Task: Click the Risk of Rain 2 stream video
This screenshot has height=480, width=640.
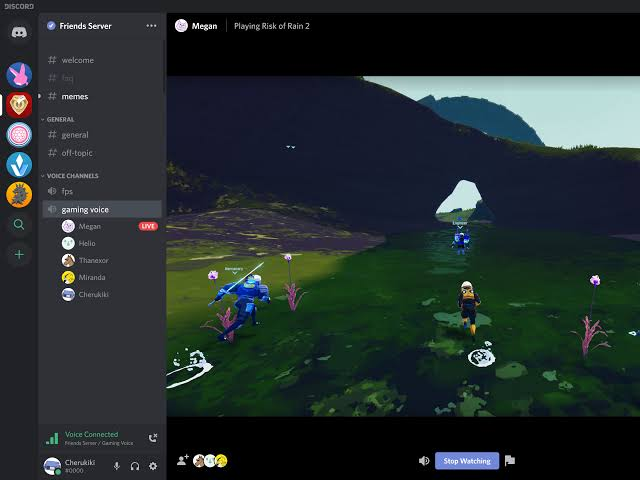Action: 403,246
